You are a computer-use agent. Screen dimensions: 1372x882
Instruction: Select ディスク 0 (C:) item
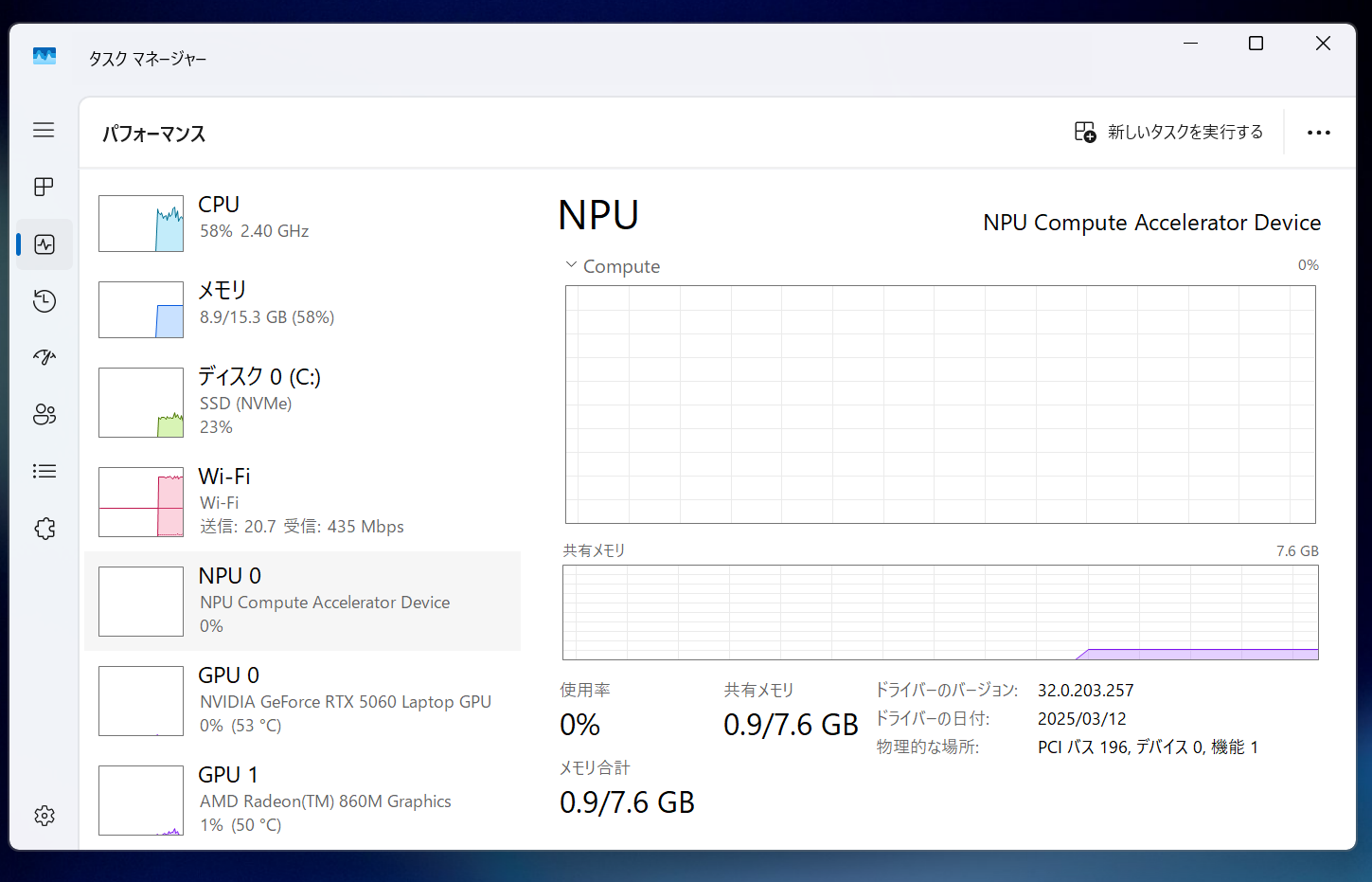(303, 402)
